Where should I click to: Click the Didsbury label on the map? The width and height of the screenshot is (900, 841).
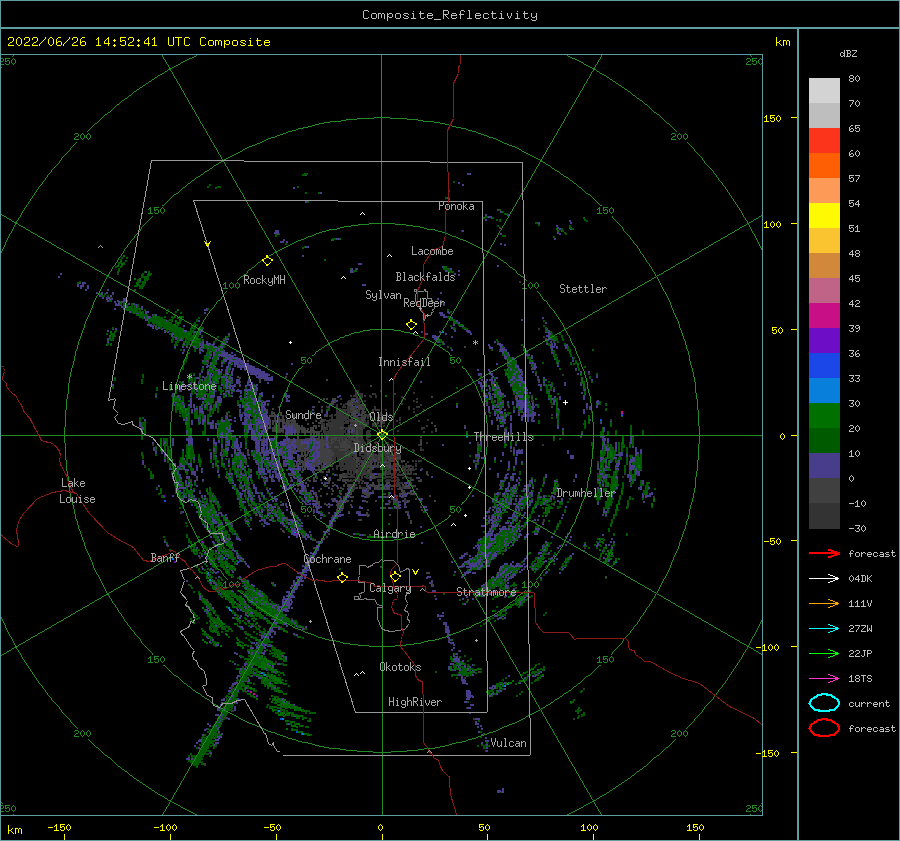[x=377, y=448]
